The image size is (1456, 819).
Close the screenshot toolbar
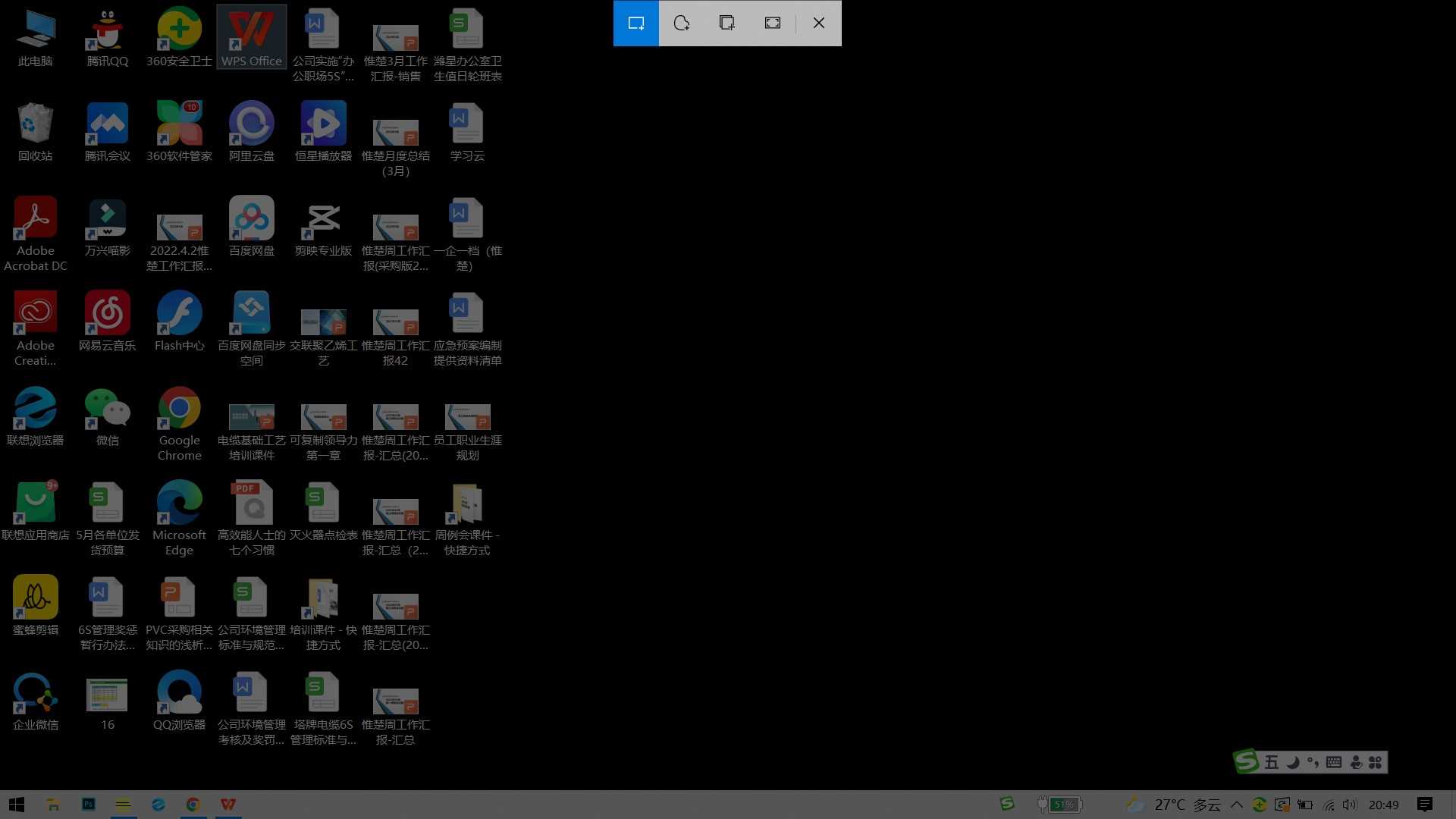pos(818,23)
